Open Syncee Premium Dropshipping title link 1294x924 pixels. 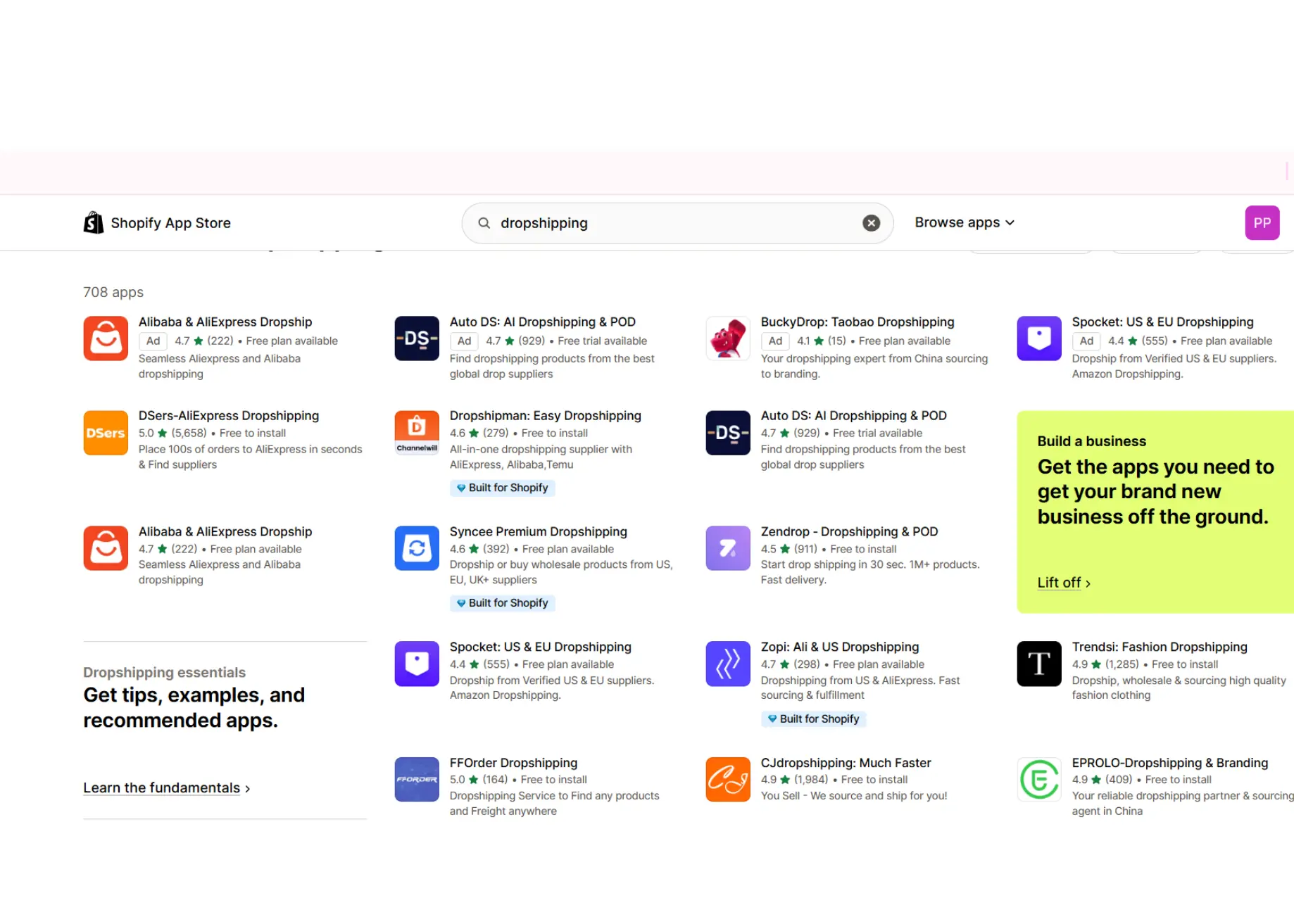tap(539, 532)
